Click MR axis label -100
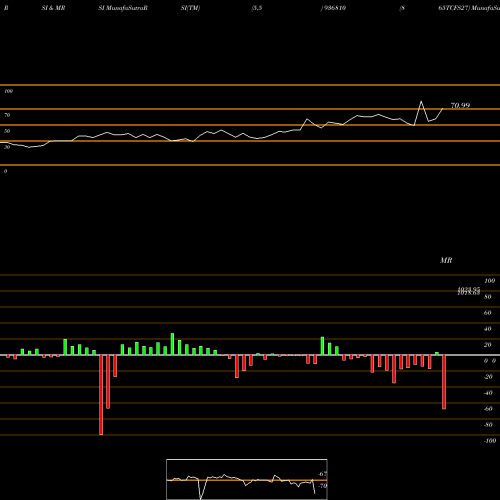 490,441
